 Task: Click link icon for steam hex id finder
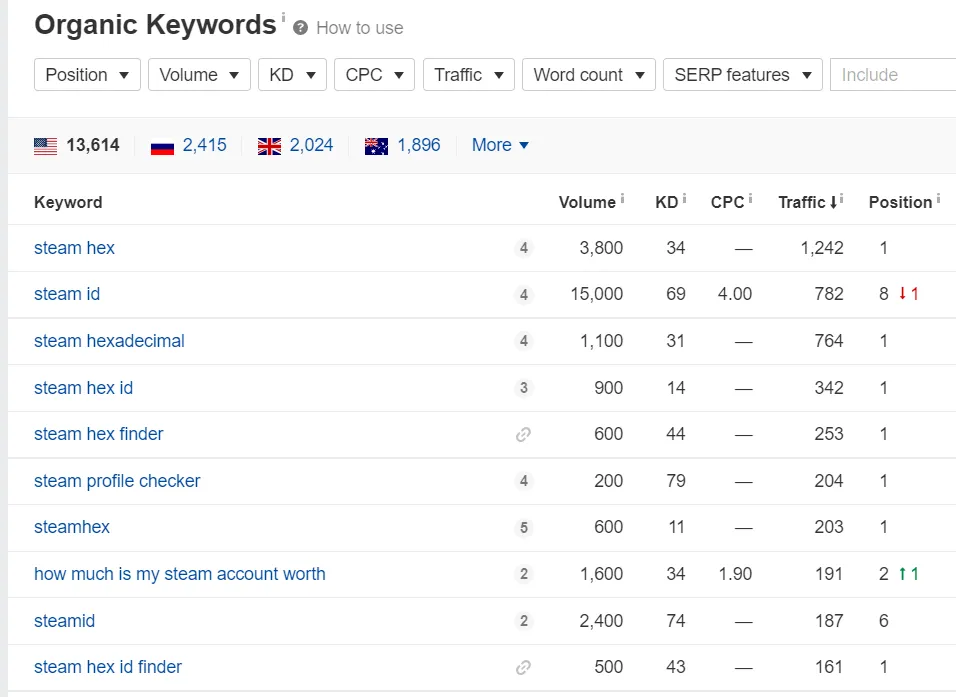tap(523, 668)
